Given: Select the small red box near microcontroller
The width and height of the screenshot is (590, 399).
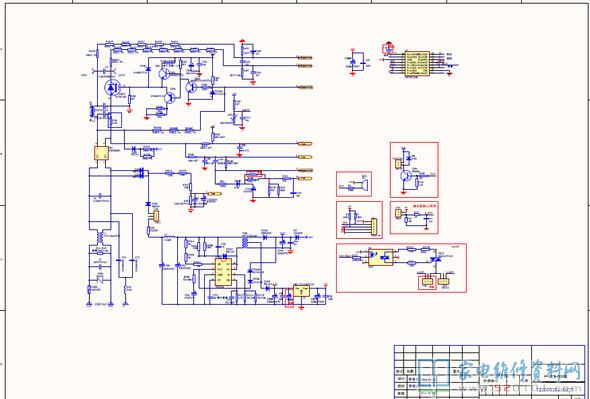Looking at the screenshot, I should [x=388, y=48].
